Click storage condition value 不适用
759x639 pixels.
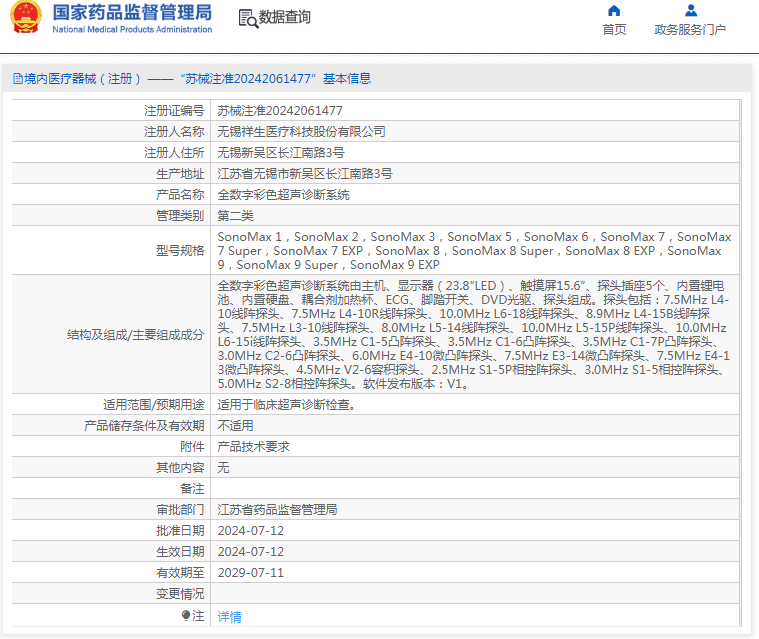[235, 426]
